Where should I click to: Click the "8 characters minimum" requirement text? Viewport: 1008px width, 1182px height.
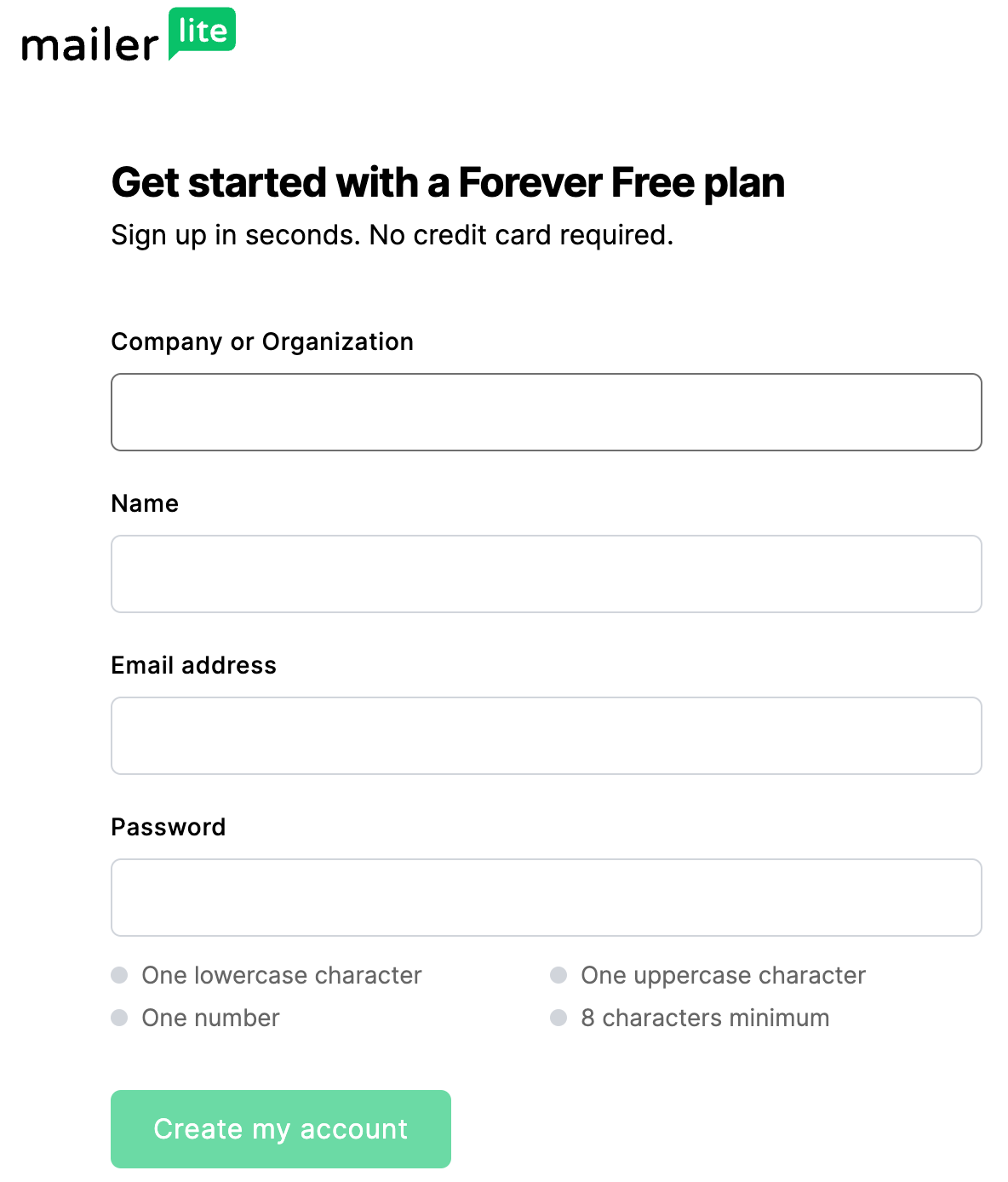pos(705,1018)
